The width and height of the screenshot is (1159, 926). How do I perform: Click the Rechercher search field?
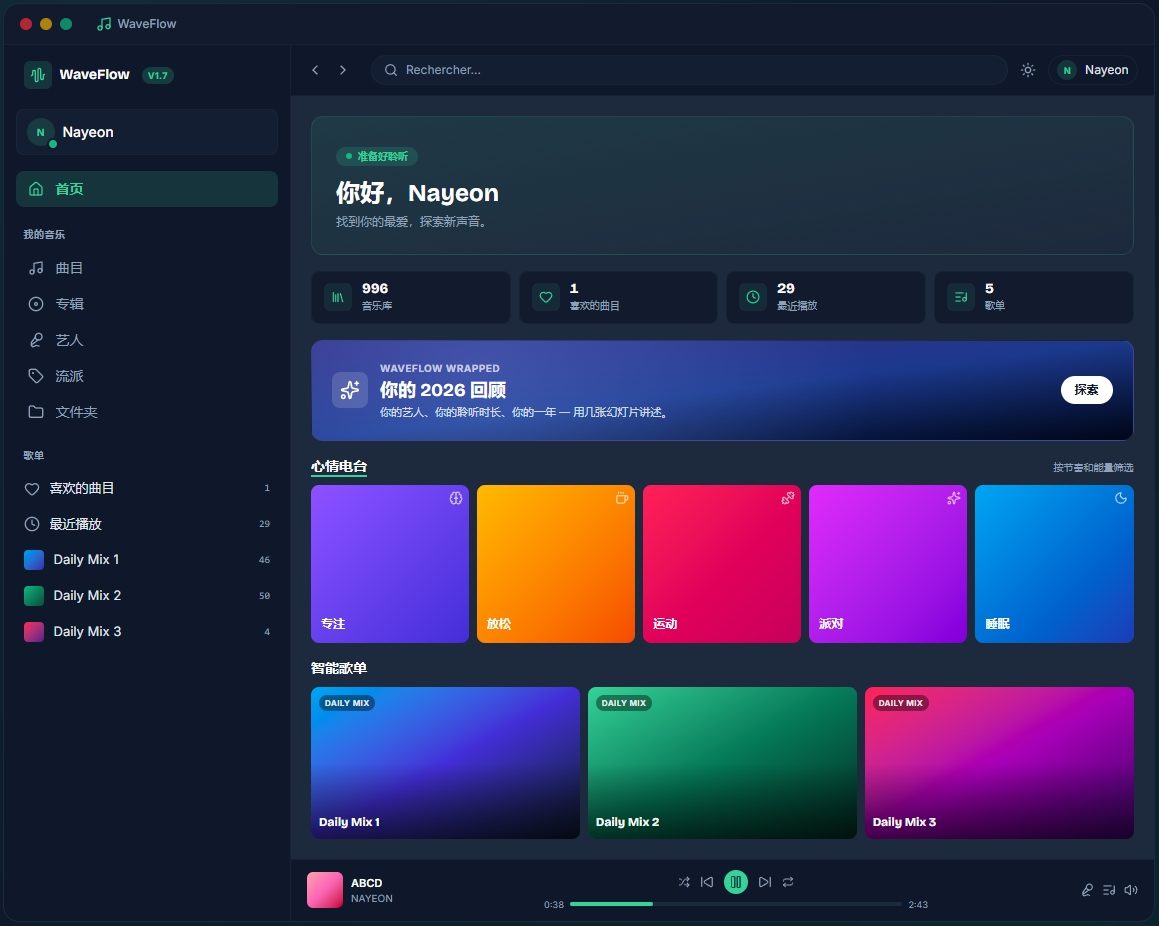[x=689, y=70]
